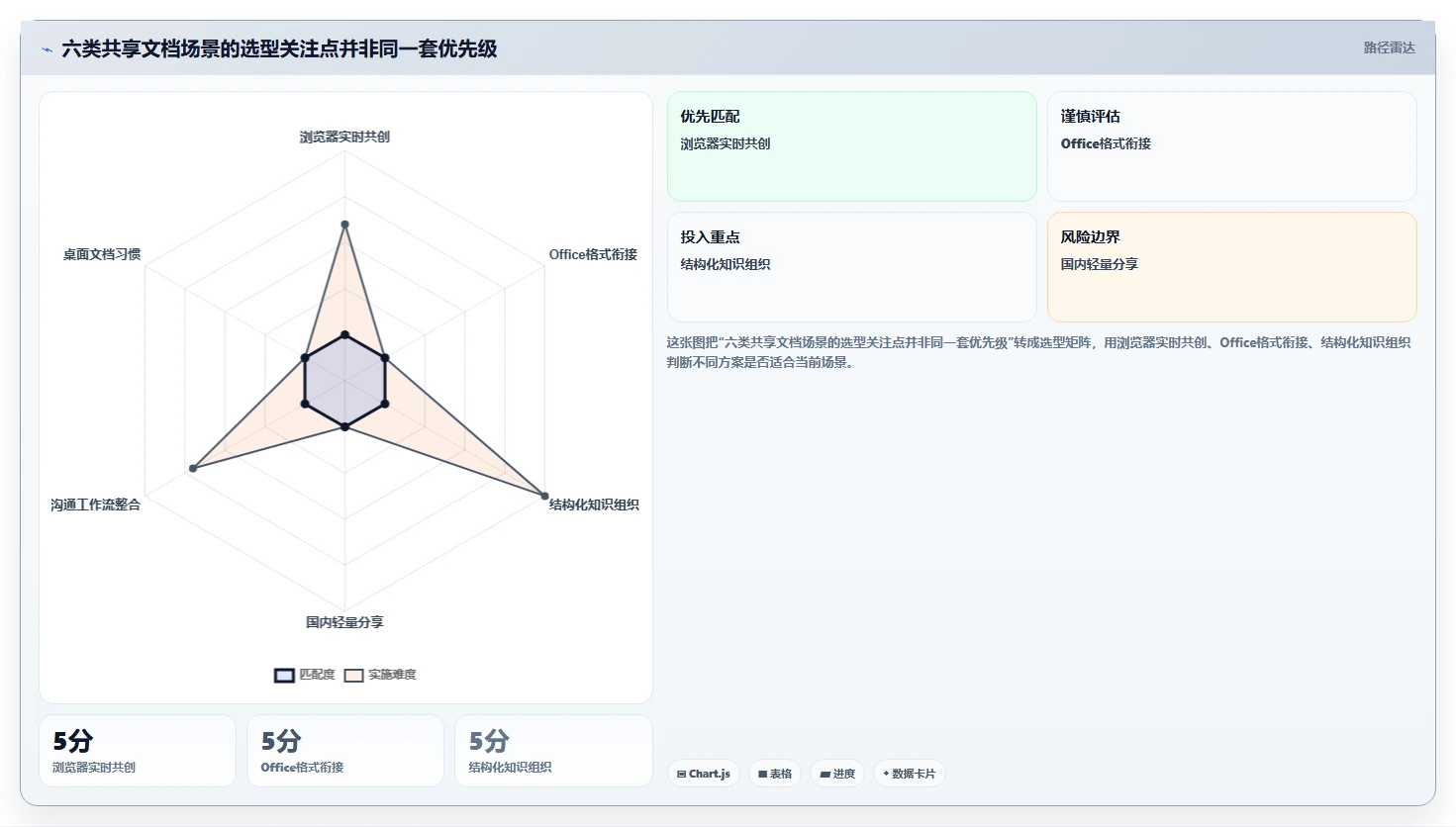Viewport: 1456px width, 827px height.
Task: Click the small header icon beside the title
Action: coord(47,49)
